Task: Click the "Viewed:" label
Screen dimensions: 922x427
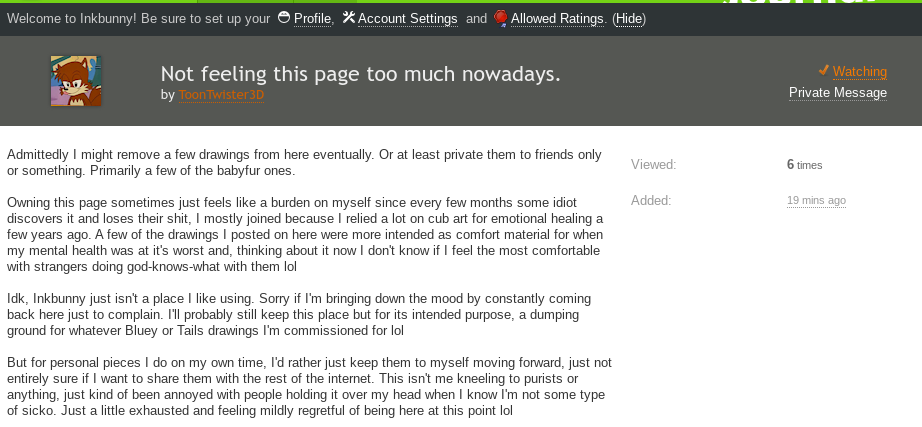Action: point(653,165)
